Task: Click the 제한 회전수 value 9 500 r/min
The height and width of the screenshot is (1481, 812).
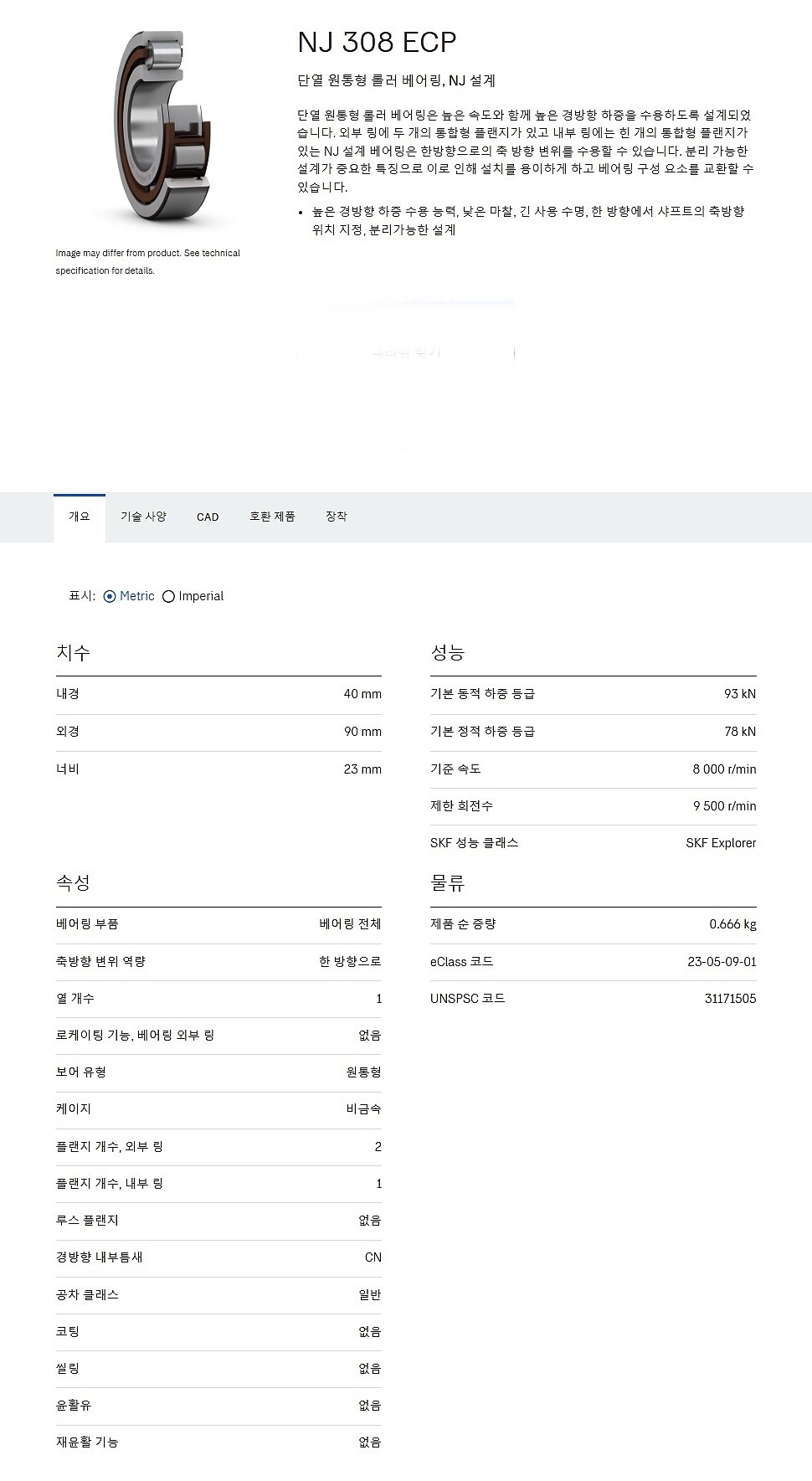Action: point(724,805)
